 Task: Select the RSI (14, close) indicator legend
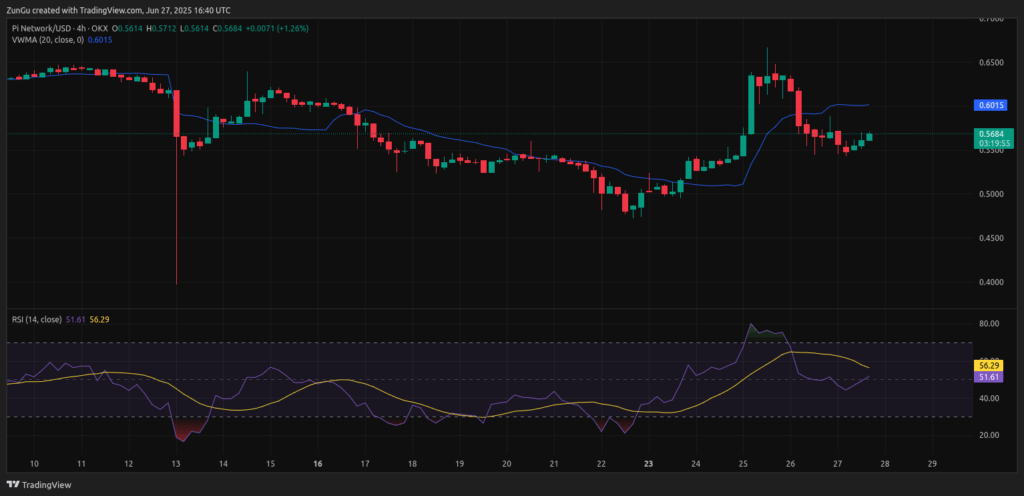[x=37, y=319]
